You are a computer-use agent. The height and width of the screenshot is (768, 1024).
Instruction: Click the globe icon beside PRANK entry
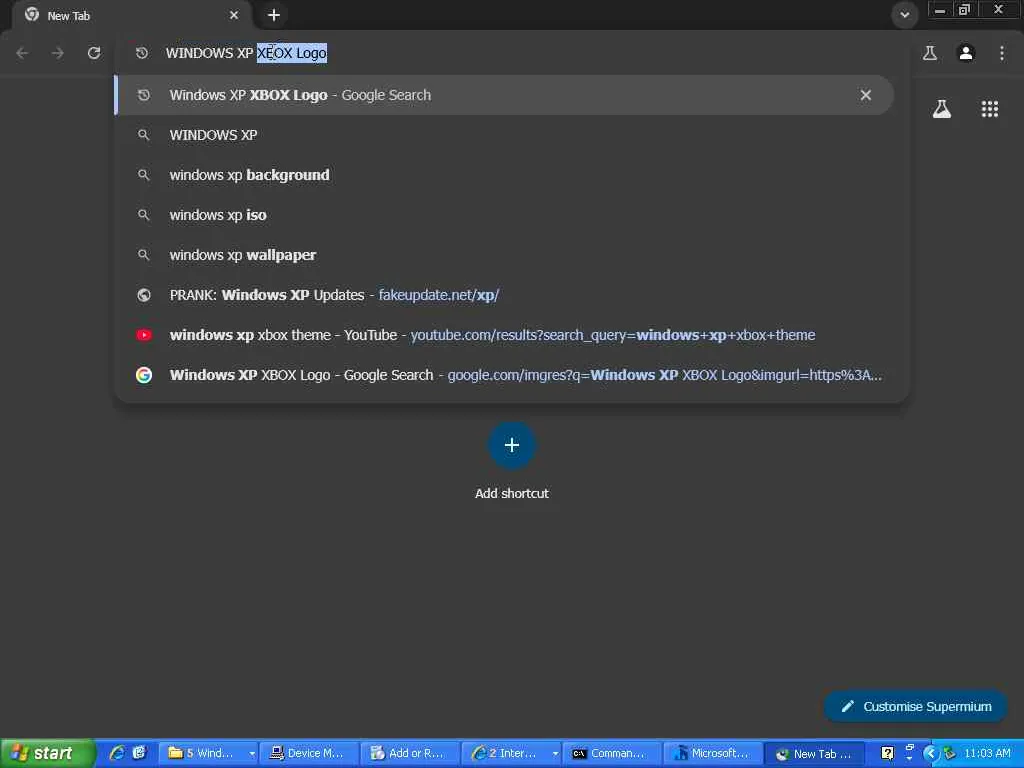point(144,295)
